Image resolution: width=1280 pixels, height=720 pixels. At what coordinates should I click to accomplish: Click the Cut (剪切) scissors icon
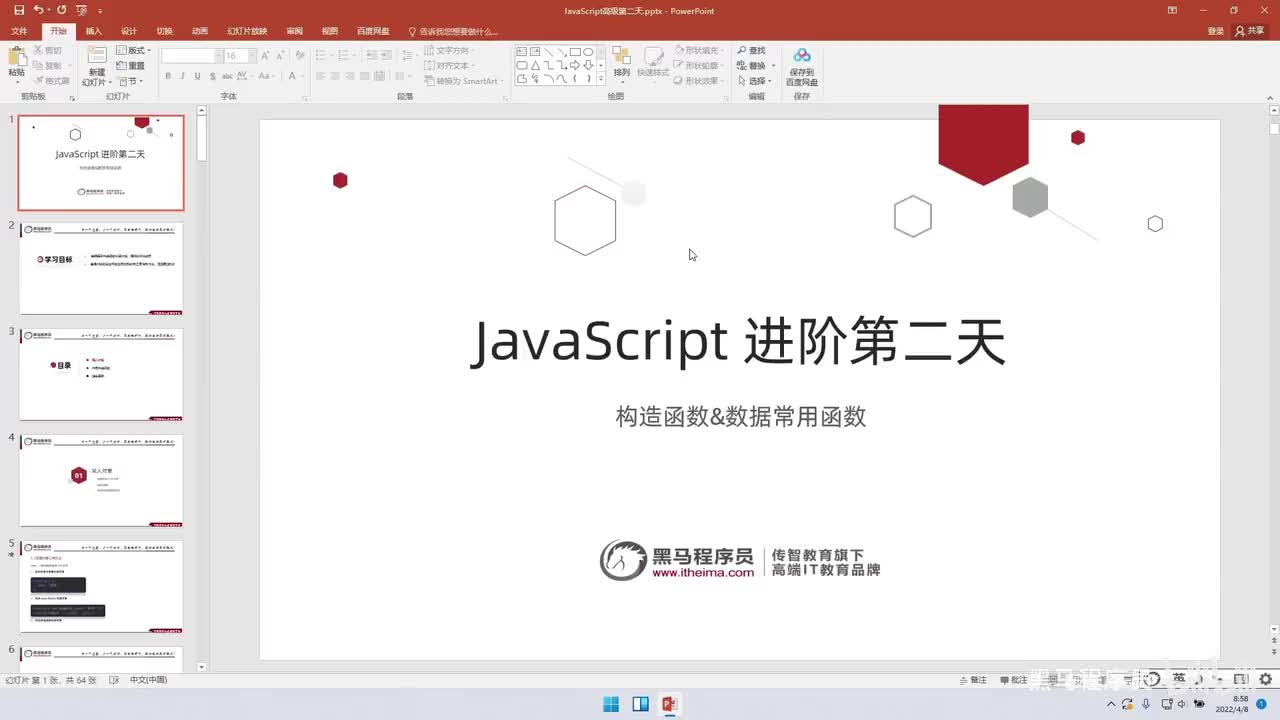click(38, 50)
